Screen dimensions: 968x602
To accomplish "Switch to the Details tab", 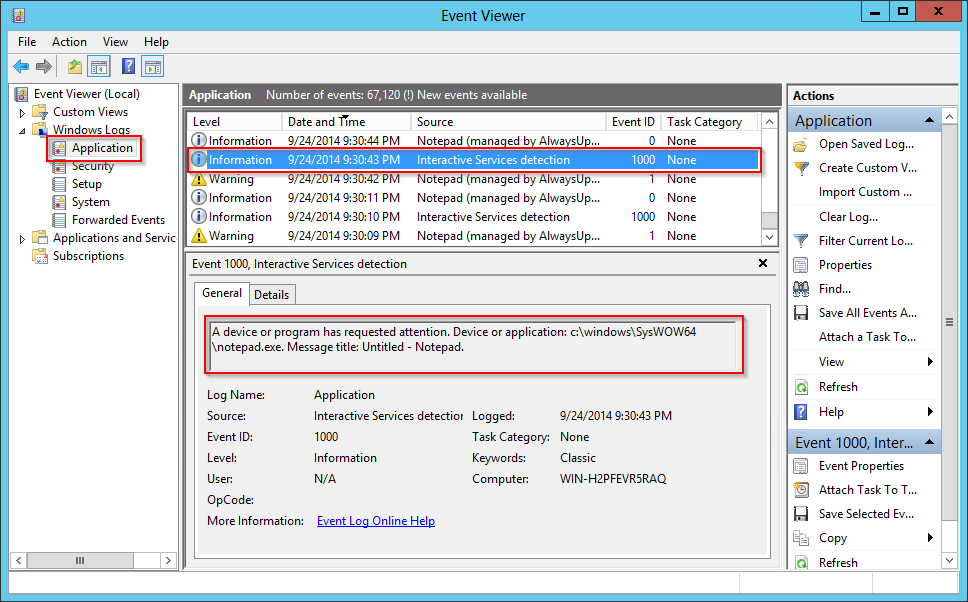I will 271,294.
